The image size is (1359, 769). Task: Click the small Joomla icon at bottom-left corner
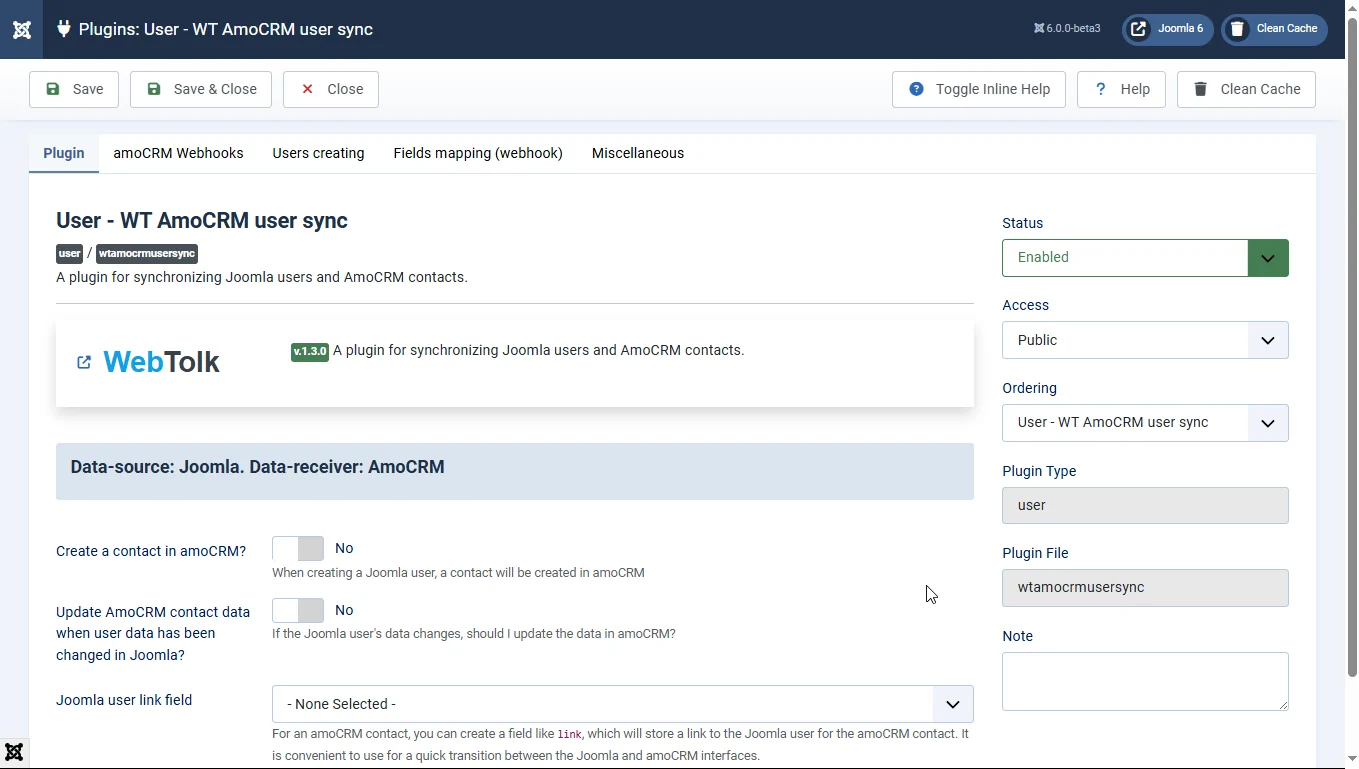(x=14, y=752)
